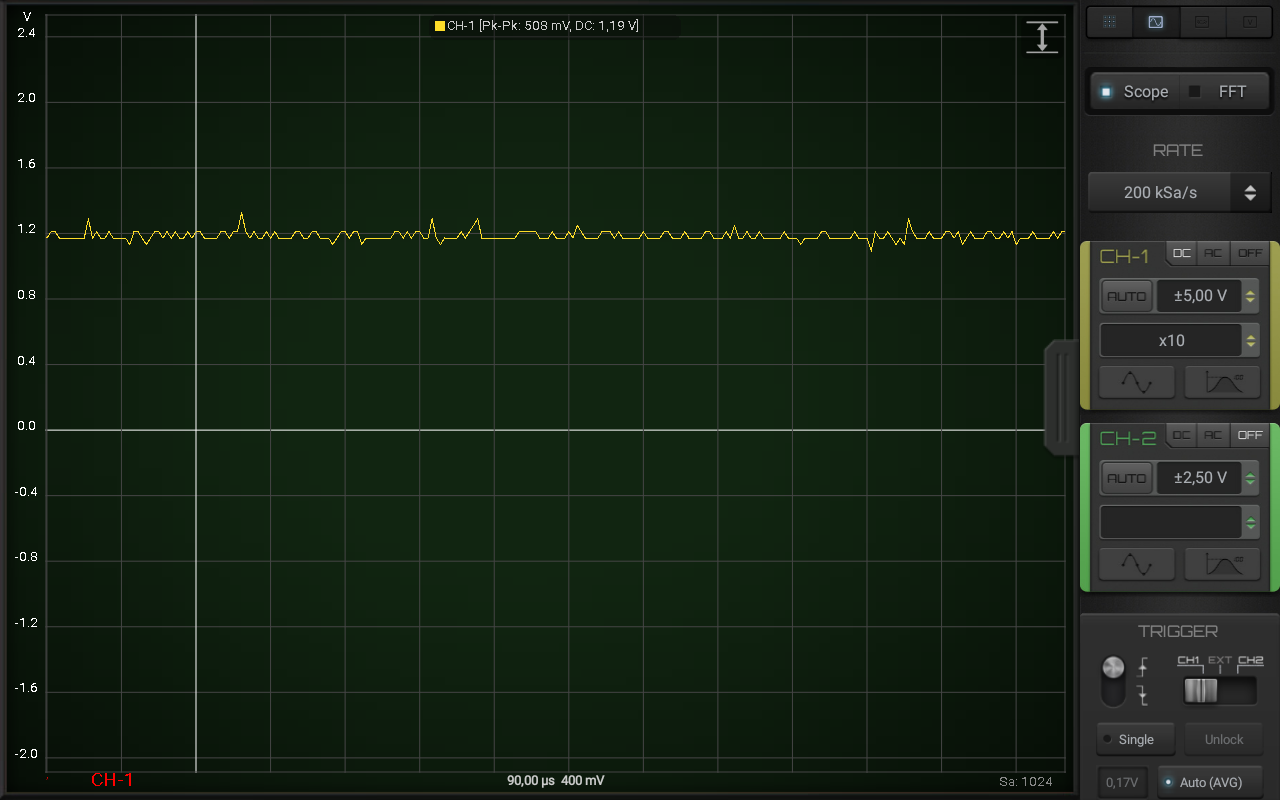Click red CH-1 label below graph
The height and width of the screenshot is (800, 1280).
112,780
